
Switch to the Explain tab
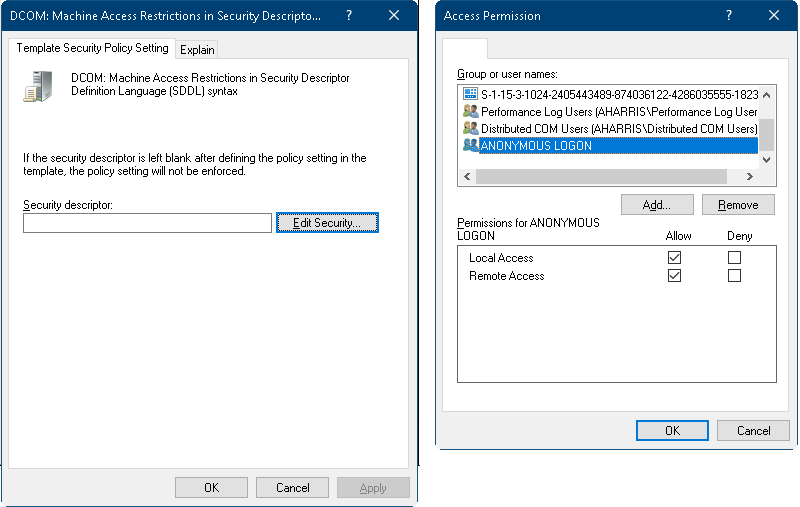click(x=197, y=50)
